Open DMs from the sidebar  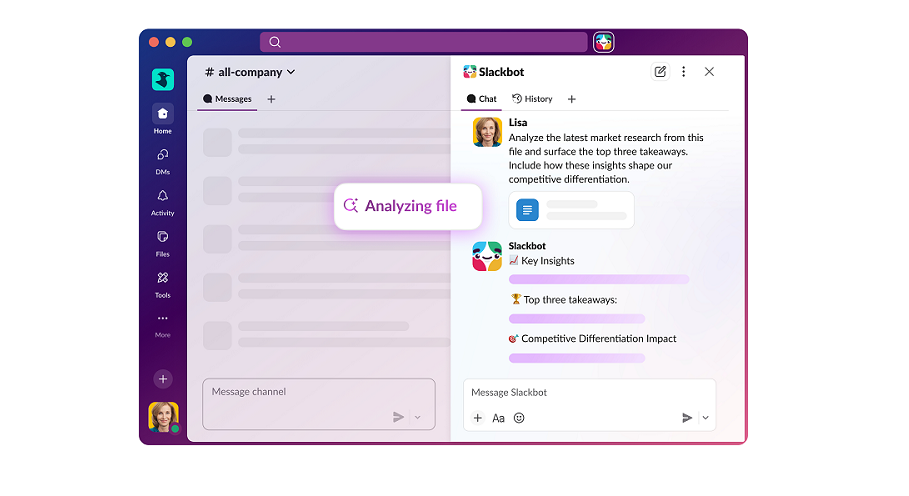pos(162,155)
